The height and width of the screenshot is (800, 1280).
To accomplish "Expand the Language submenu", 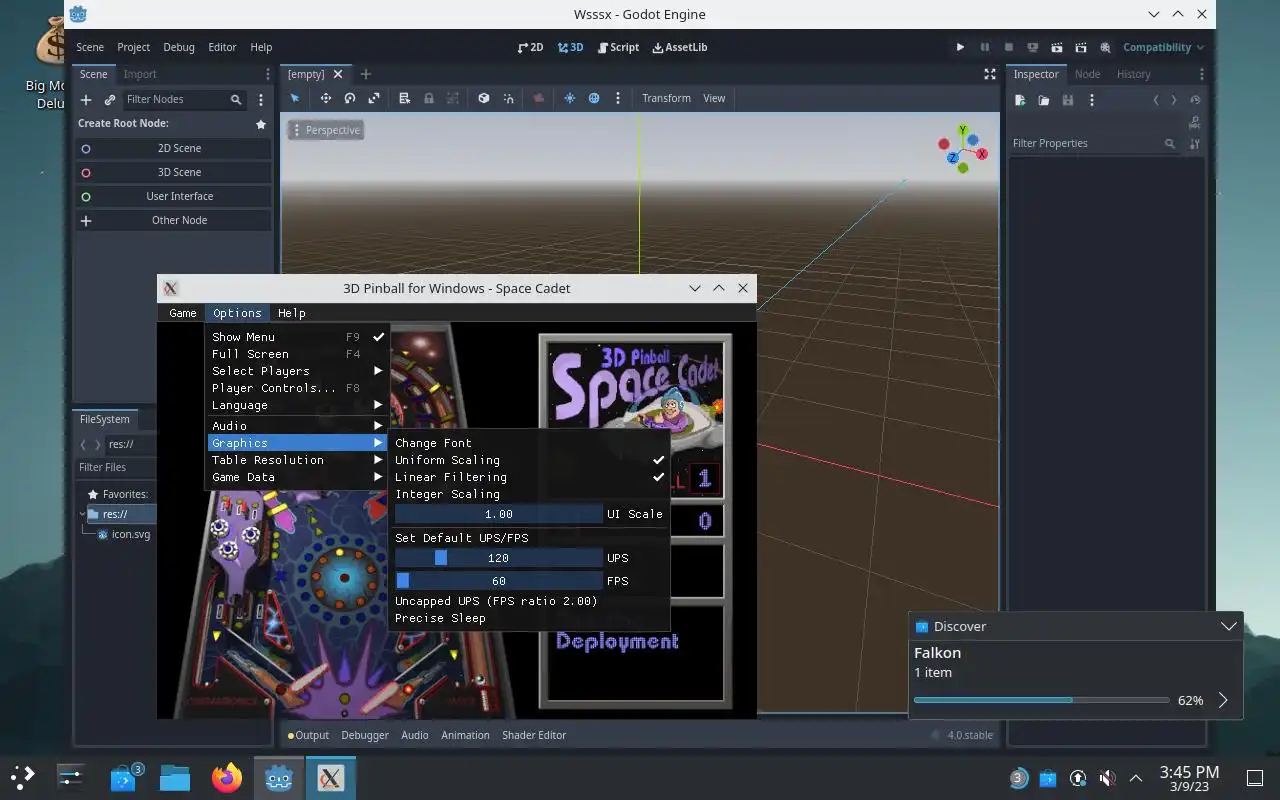I will click(x=297, y=405).
